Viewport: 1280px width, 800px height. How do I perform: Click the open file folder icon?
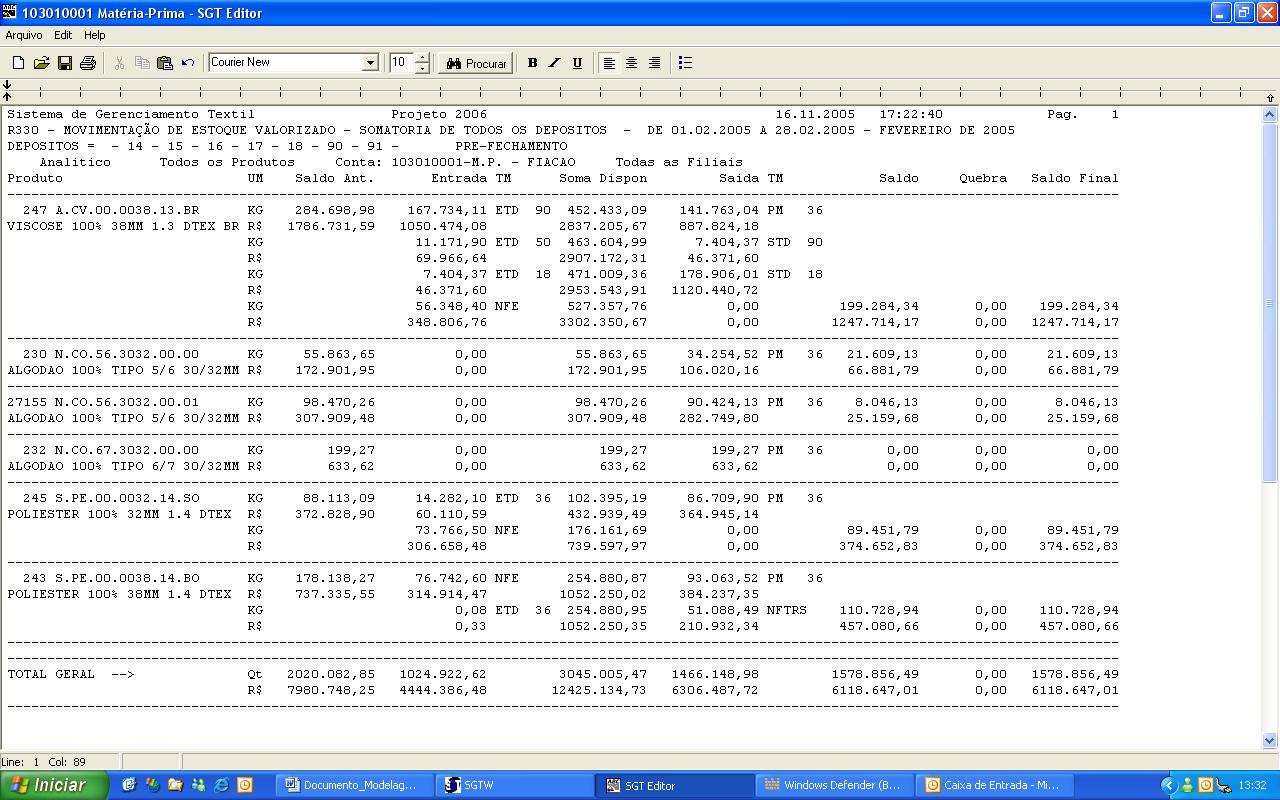click(41, 63)
